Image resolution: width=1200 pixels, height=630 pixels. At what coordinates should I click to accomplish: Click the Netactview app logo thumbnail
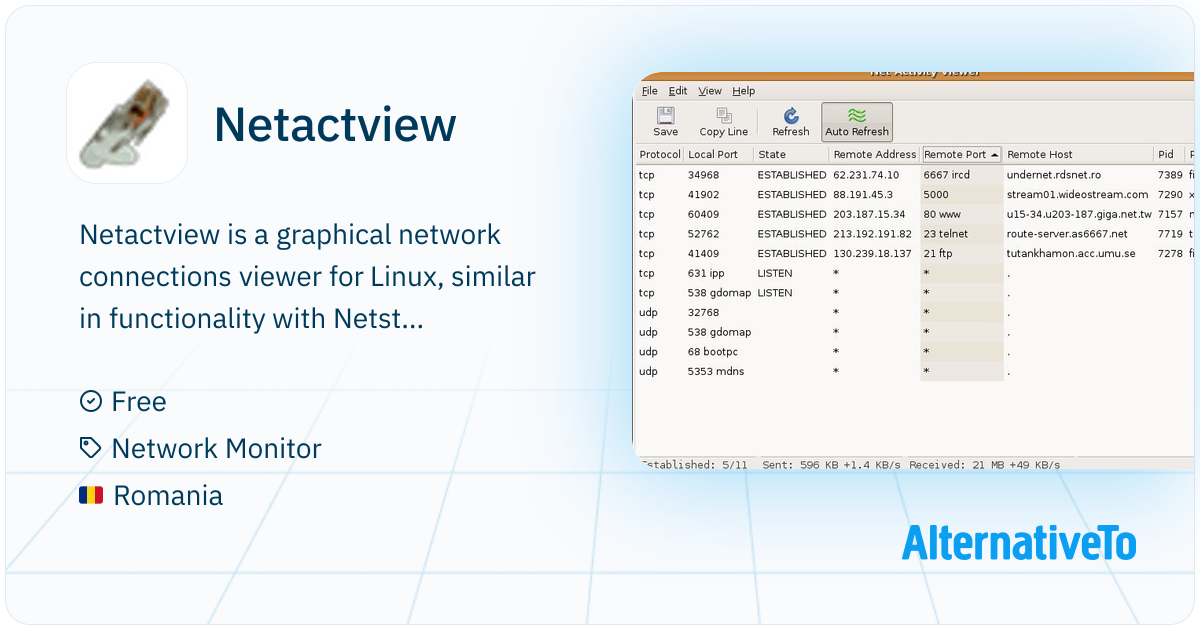(127, 123)
